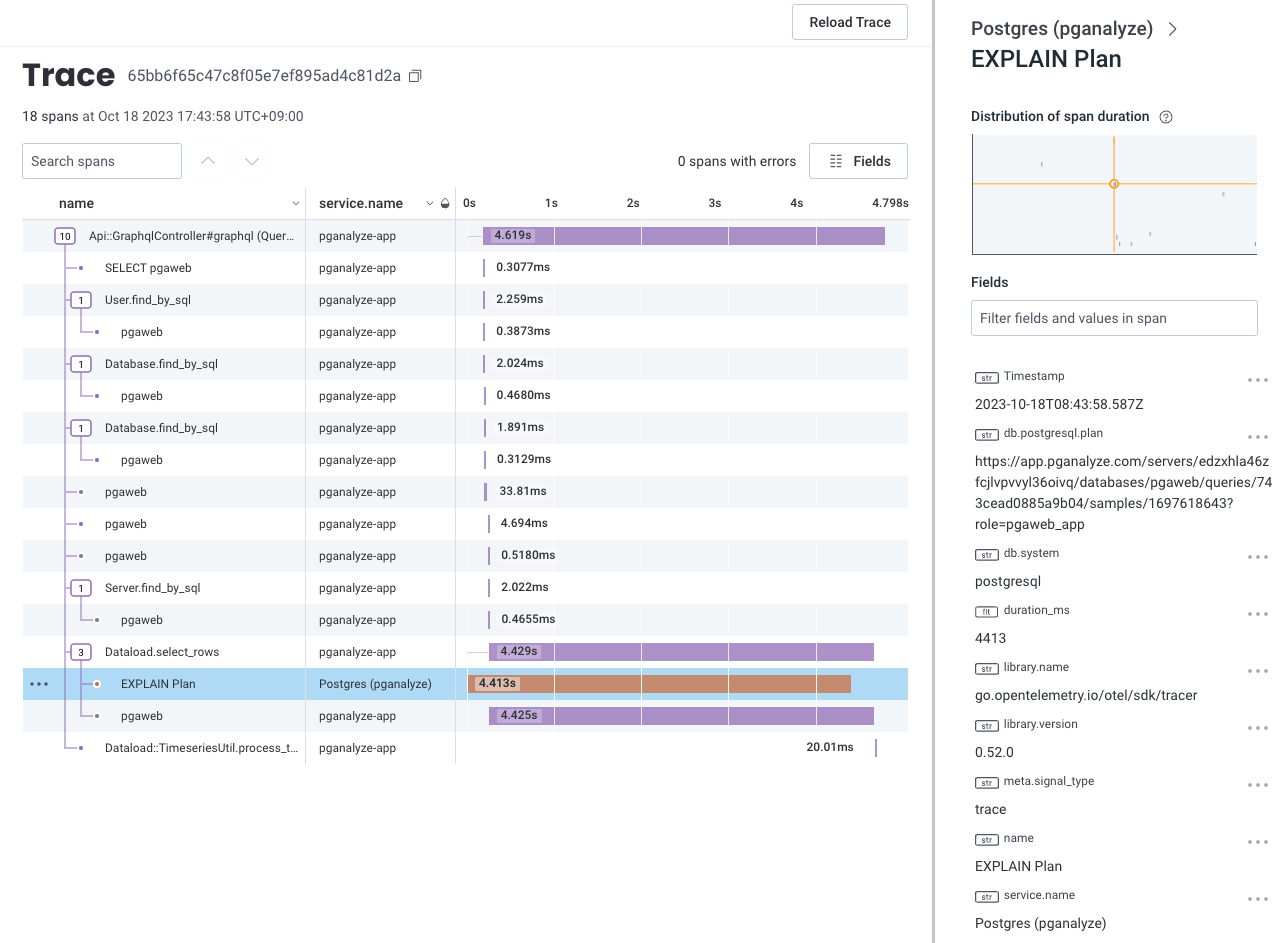The width and height of the screenshot is (1281, 943).
Task: Collapse the Dataload.select_rows span with badge 3
Action: coord(81,652)
